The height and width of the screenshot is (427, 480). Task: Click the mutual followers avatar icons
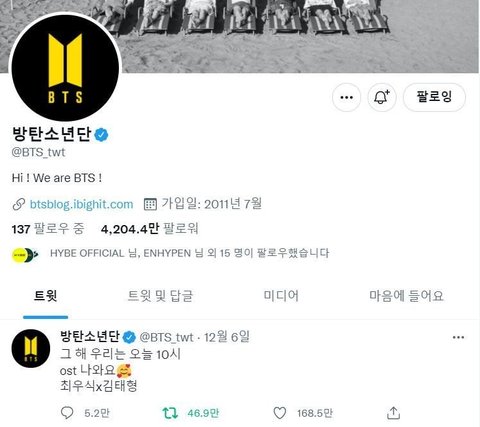coord(25,255)
